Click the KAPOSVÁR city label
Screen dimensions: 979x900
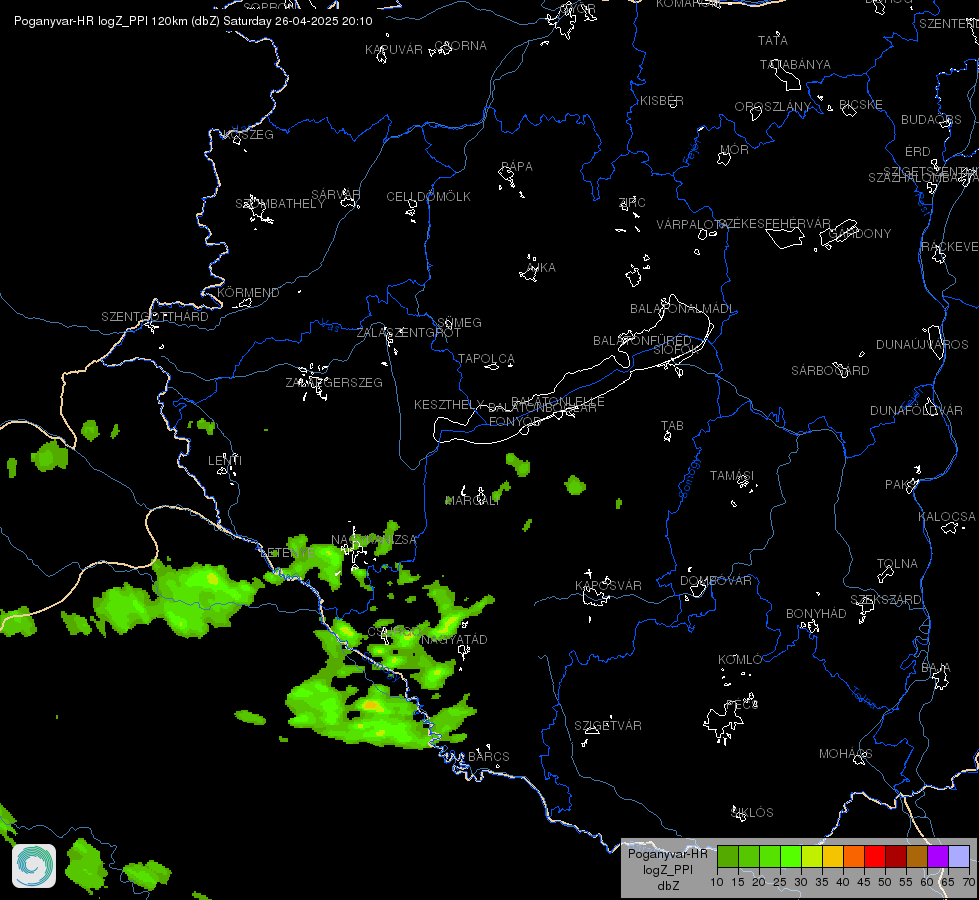(608, 585)
